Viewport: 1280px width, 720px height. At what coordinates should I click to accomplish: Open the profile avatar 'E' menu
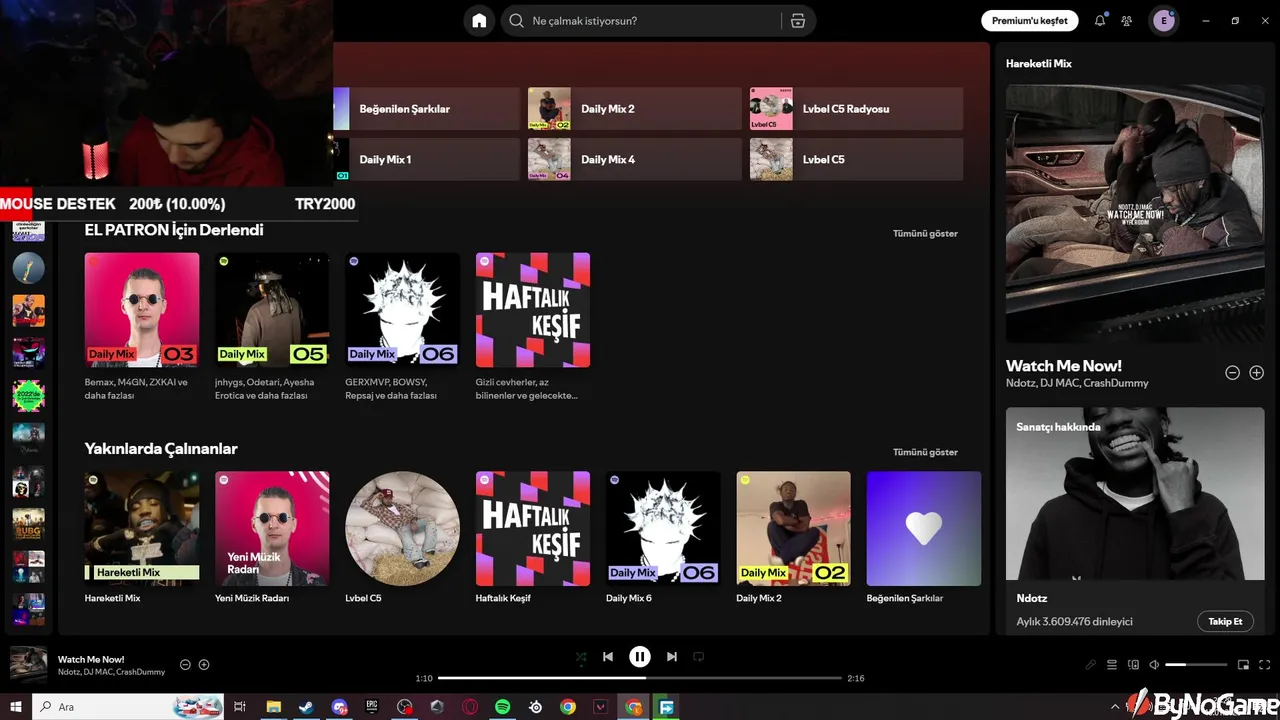click(1163, 21)
